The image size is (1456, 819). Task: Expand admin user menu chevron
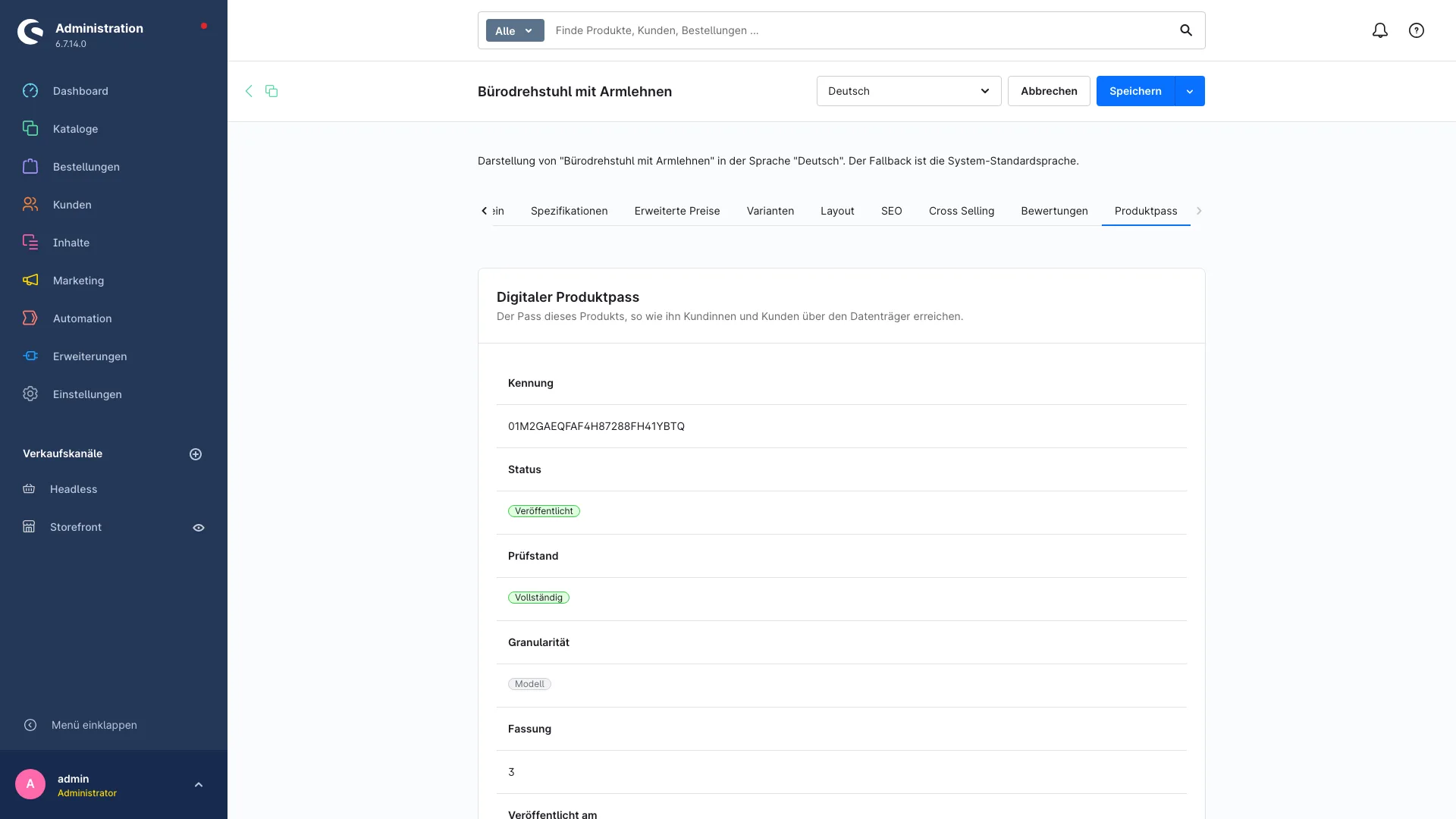tap(199, 785)
